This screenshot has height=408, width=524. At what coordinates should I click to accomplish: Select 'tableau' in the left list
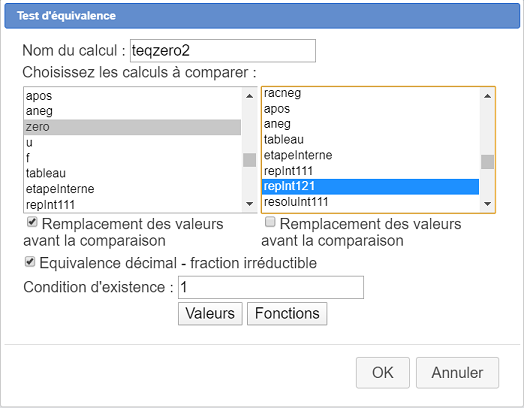tap(132, 173)
